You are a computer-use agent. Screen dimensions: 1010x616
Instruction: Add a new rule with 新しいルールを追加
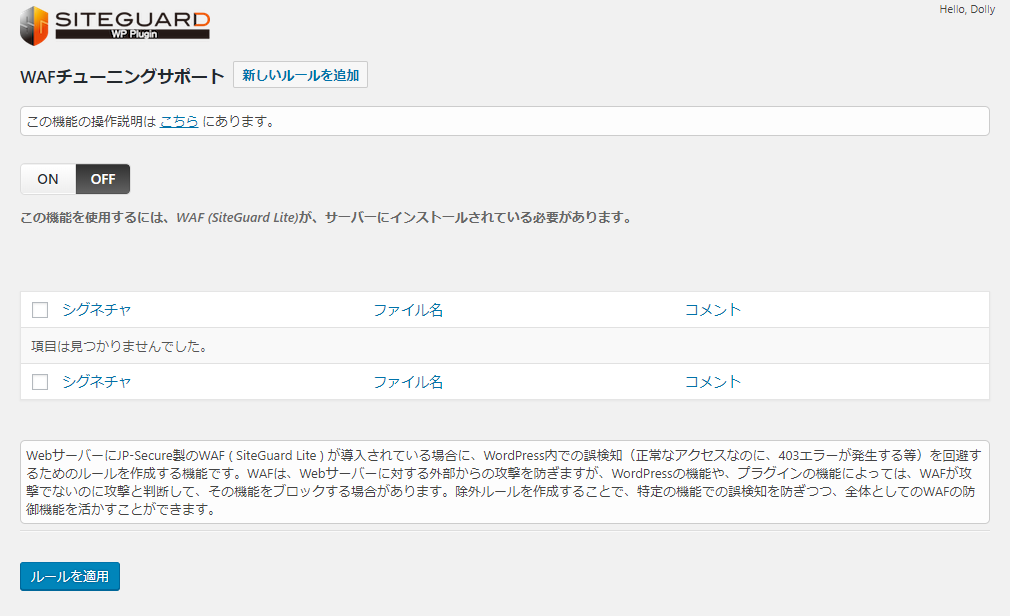(300, 75)
